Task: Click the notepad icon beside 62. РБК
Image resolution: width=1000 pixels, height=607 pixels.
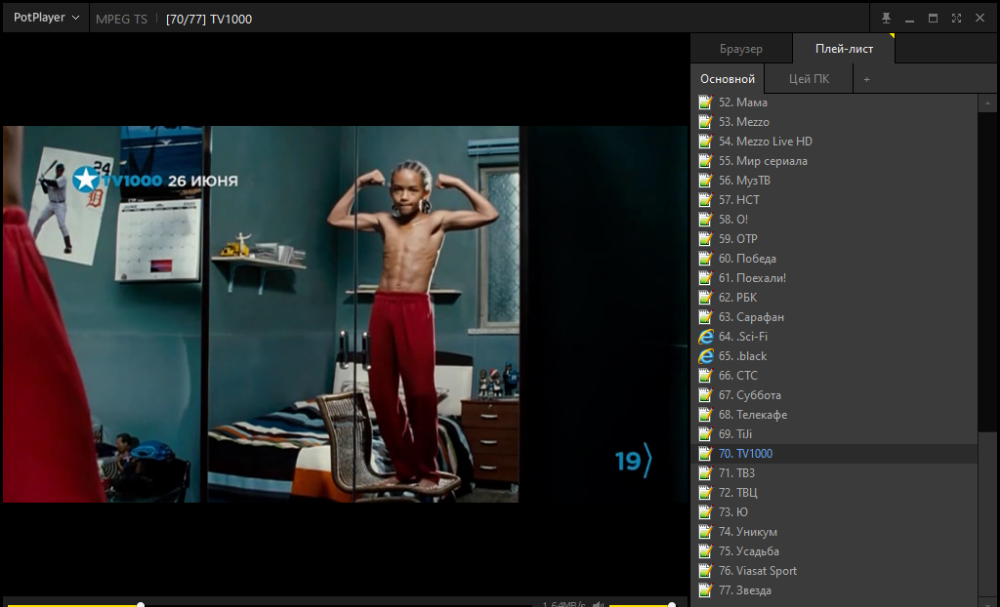Action: pyautogui.click(x=705, y=297)
